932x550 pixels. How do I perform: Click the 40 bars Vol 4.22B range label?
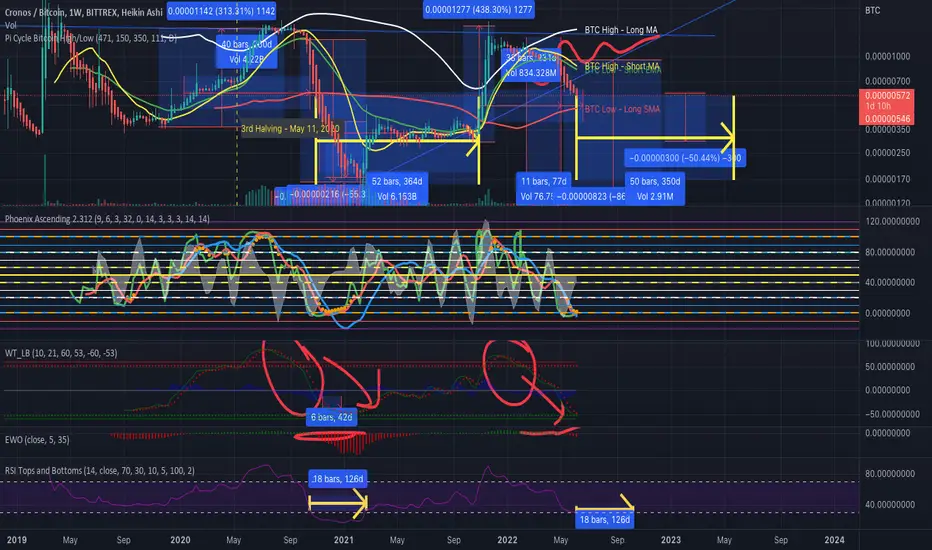(246, 52)
